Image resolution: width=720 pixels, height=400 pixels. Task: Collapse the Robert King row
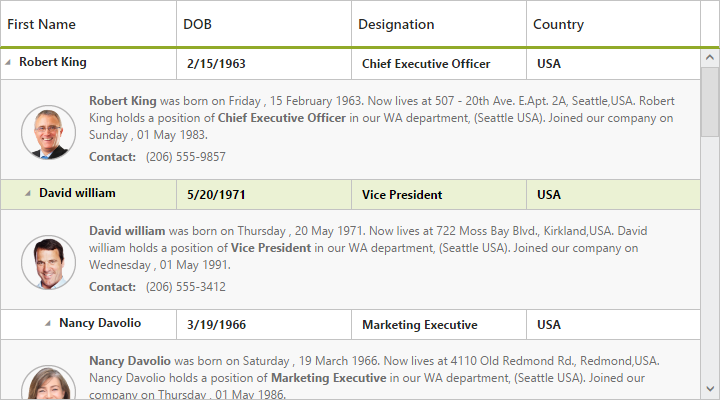point(8,62)
